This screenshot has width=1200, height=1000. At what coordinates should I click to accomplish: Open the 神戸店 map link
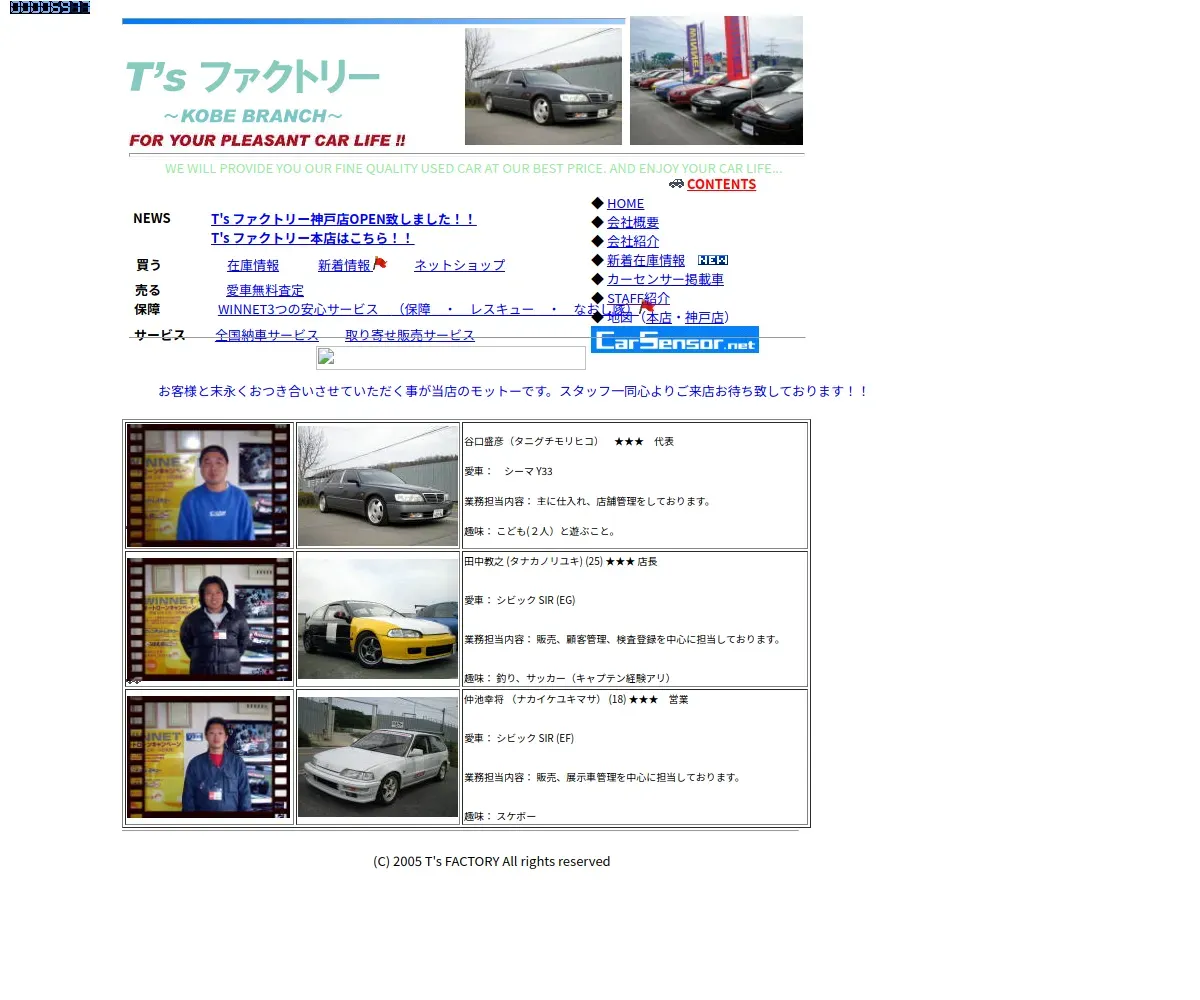pyautogui.click(x=704, y=317)
